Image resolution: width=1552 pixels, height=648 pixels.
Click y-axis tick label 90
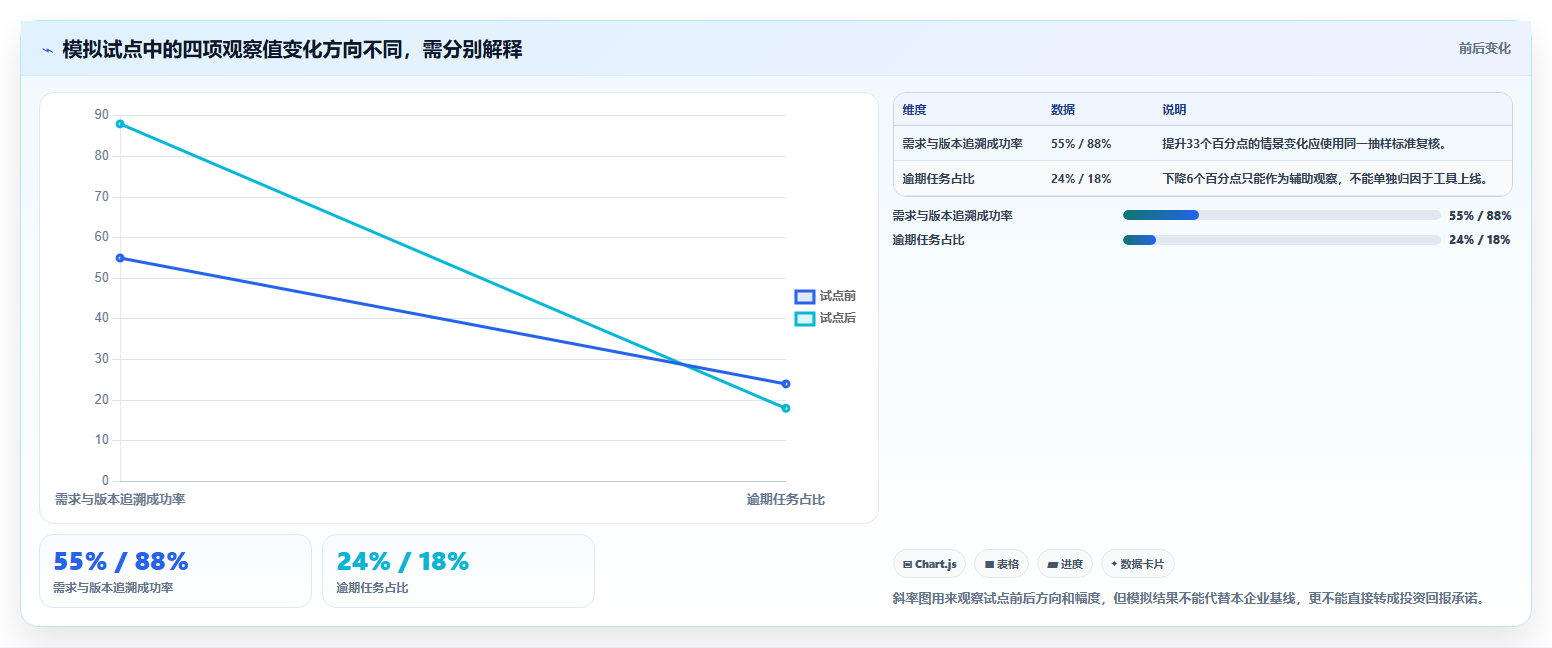(x=102, y=115)
